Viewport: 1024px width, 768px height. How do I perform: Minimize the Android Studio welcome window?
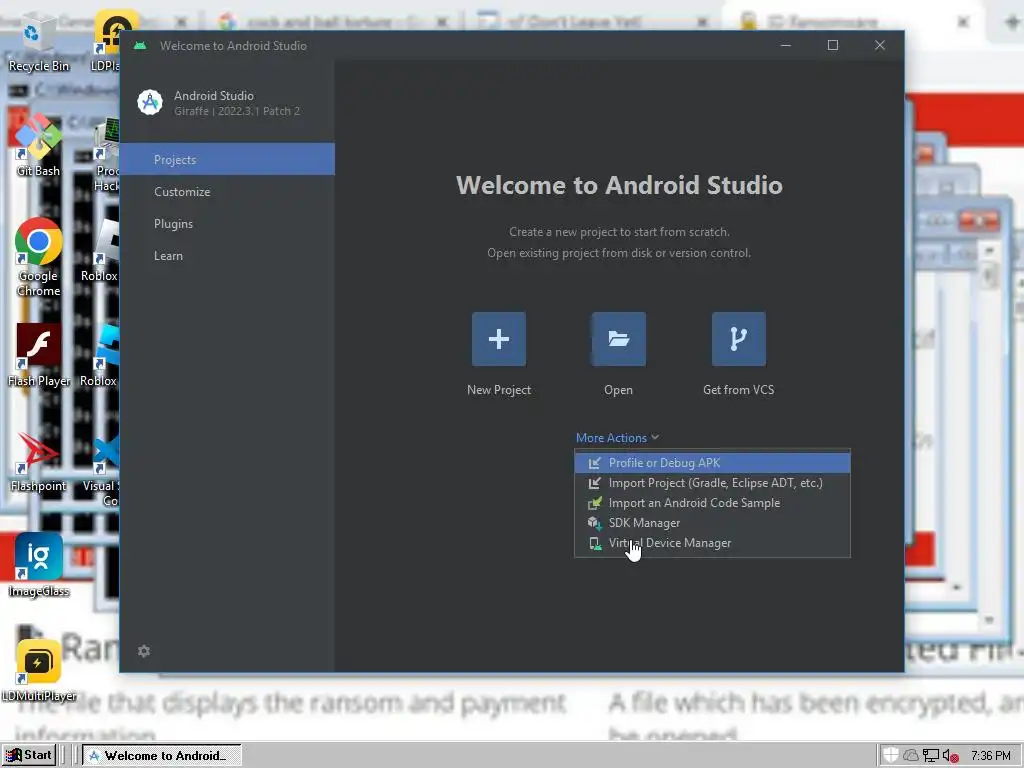[x=786, y=45]
